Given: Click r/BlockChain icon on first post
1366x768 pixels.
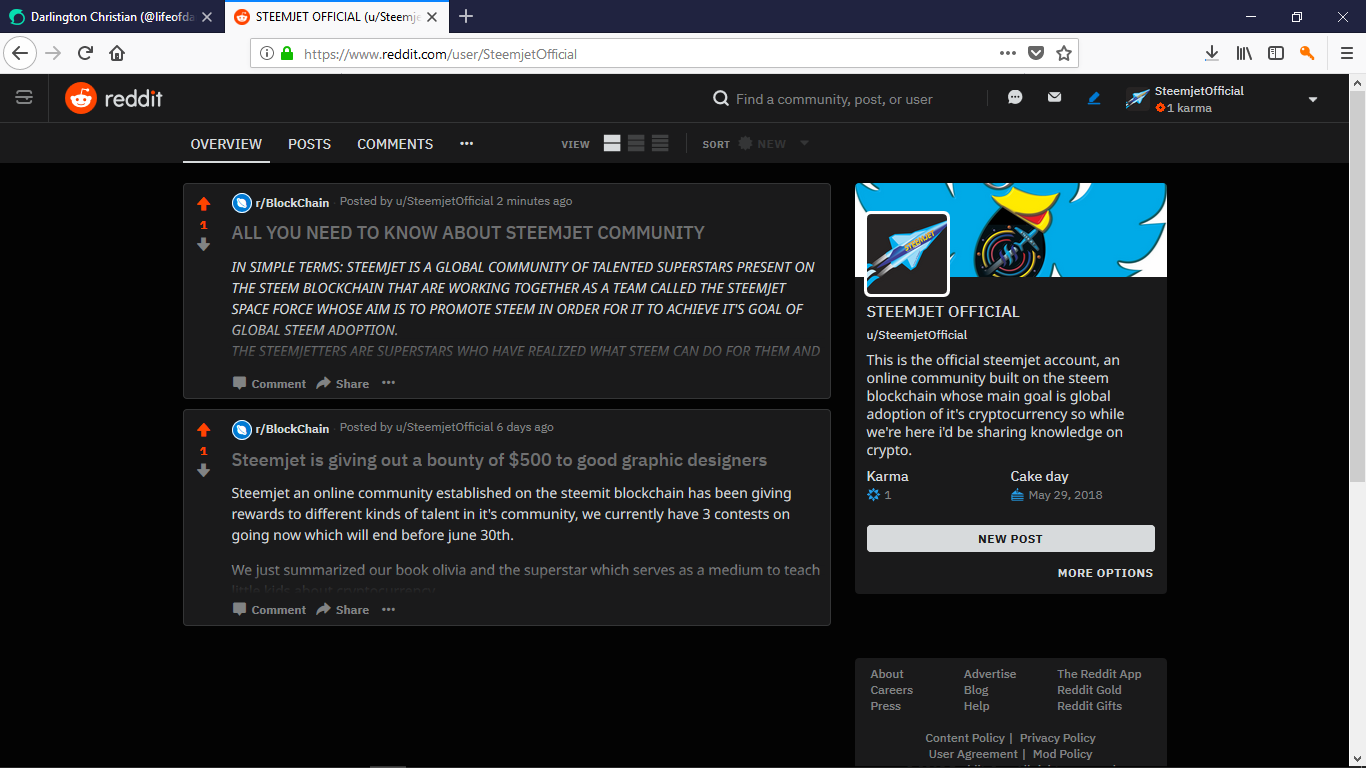Looking at the screenshot, I should 242,203.
